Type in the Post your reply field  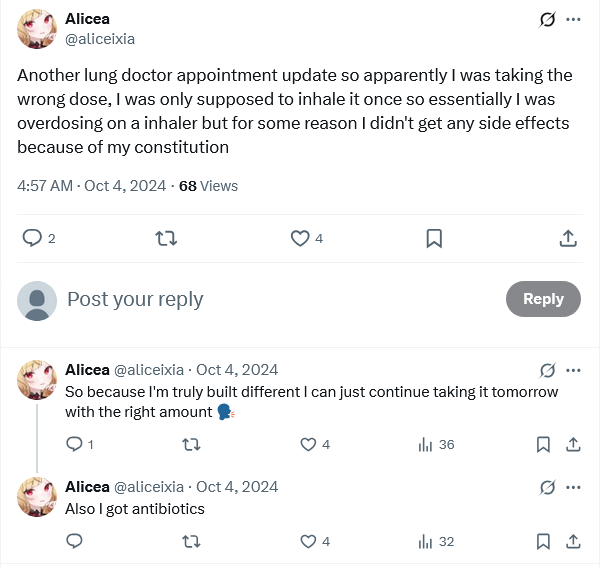(x=280, y=299)
